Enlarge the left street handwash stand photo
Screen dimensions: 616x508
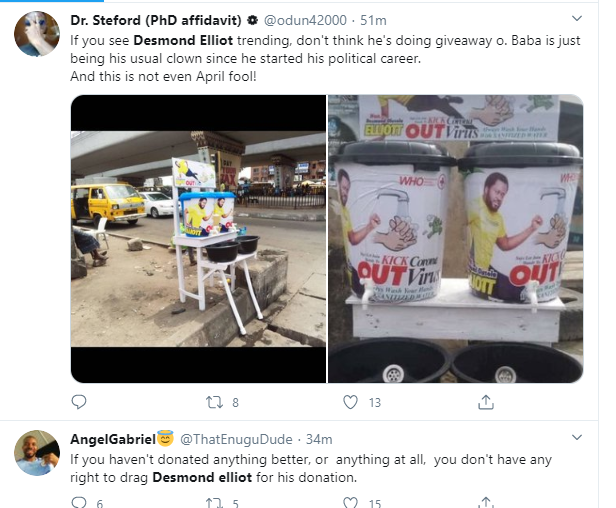198,239
